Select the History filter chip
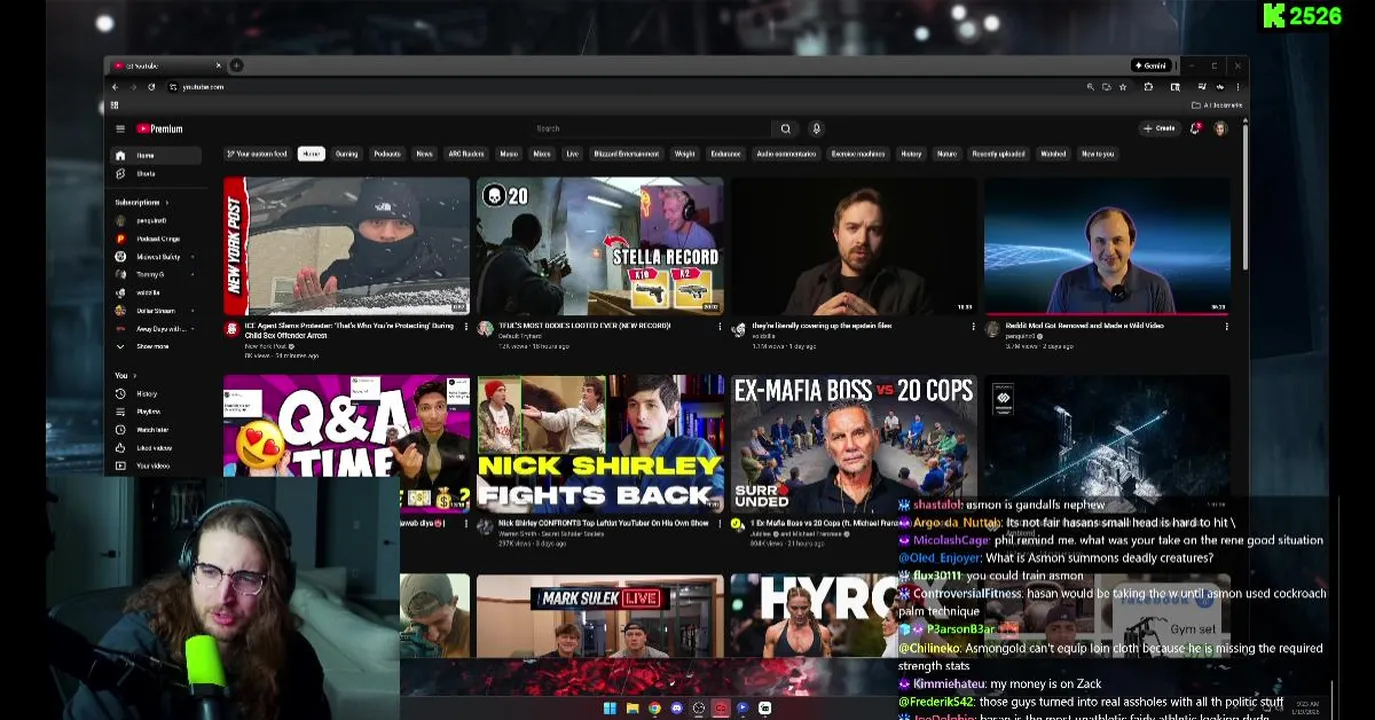 click(x=911, y=154)
